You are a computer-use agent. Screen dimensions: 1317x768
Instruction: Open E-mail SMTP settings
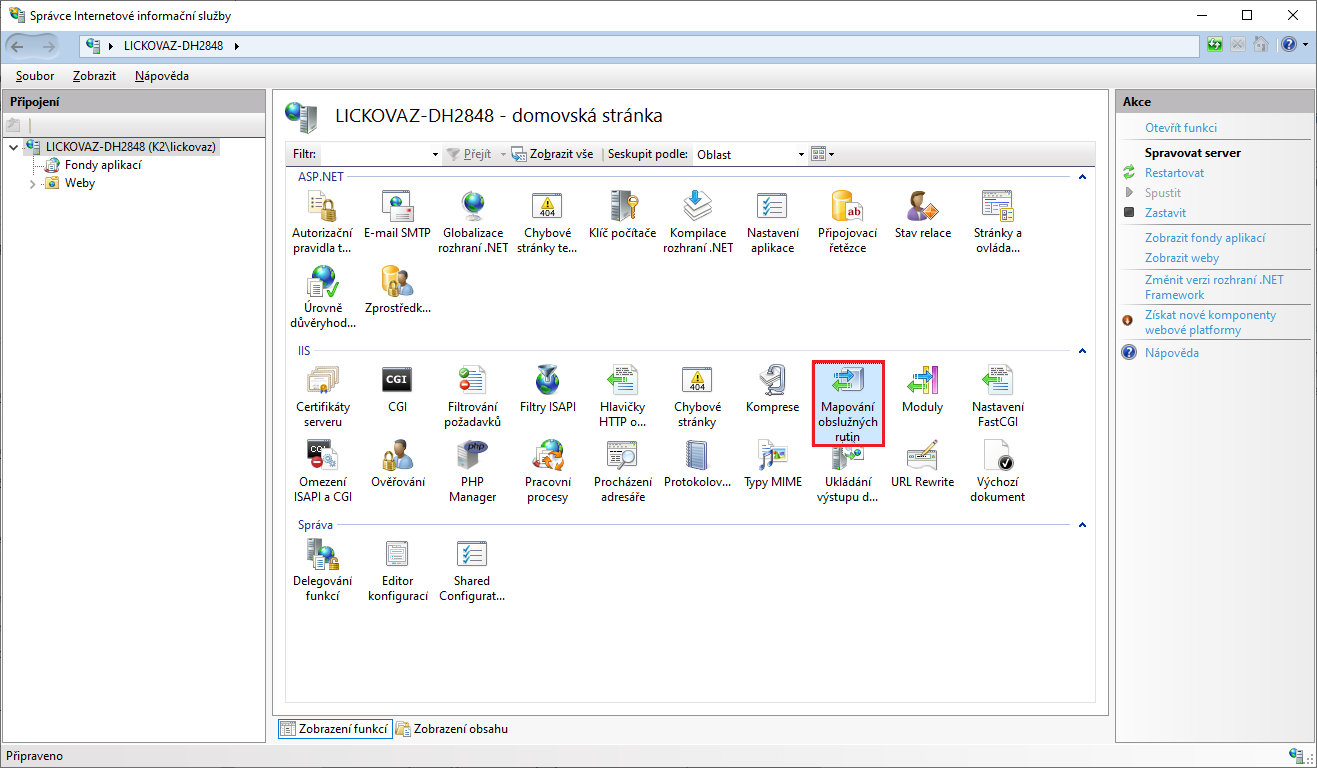397,215
